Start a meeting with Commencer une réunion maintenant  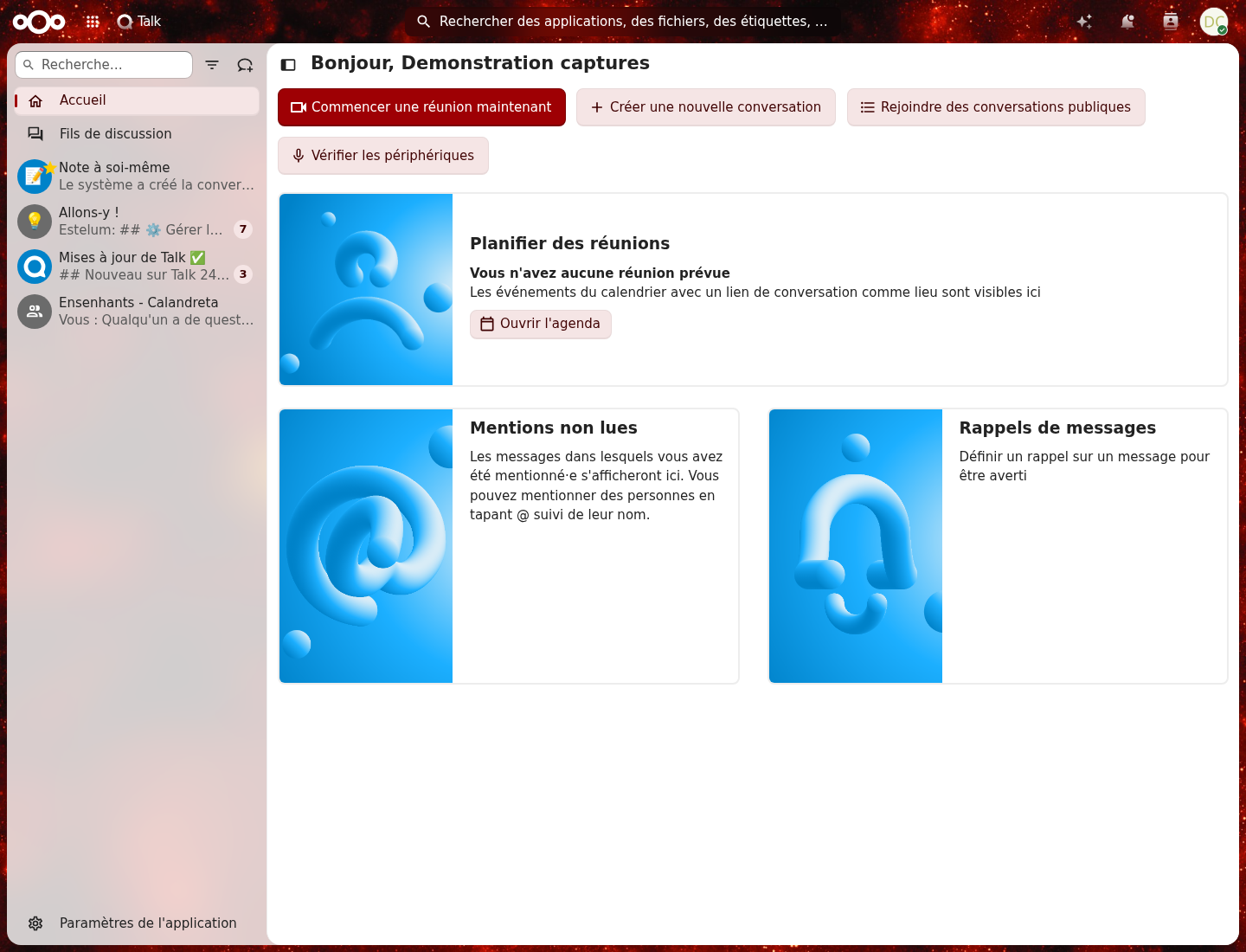pos(421,107)
